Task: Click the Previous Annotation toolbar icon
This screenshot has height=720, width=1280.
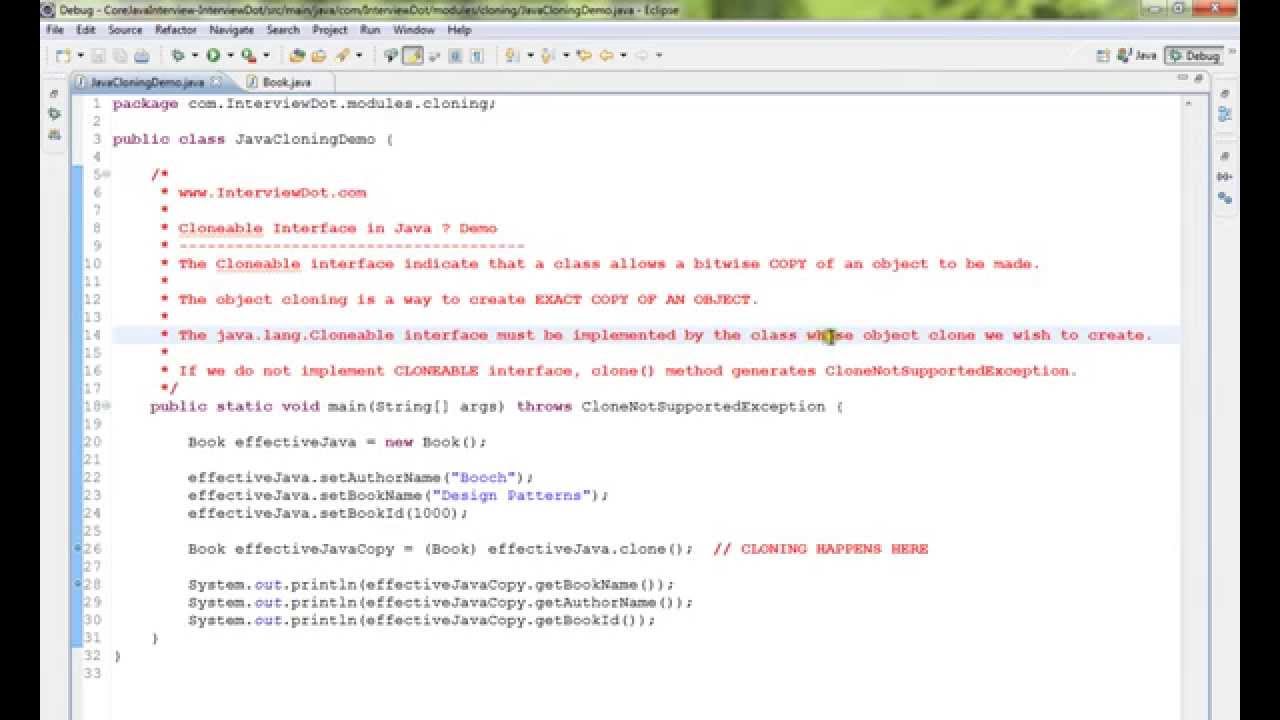Action: pos(547,56)
